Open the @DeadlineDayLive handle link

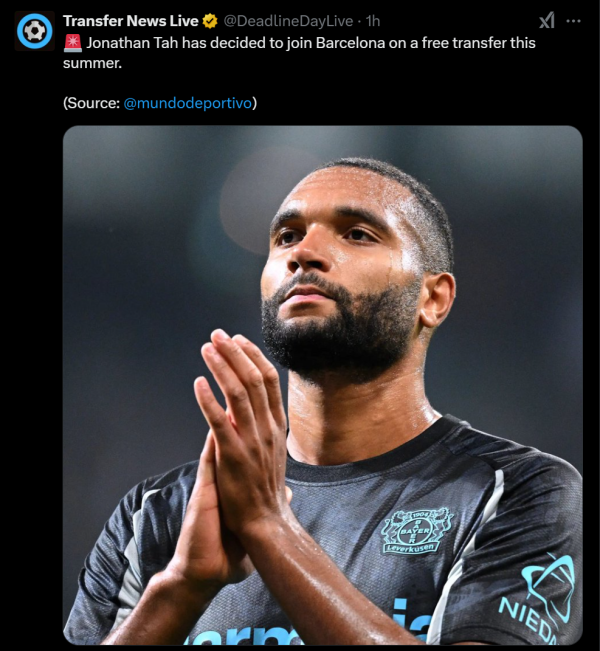[288, 21]
